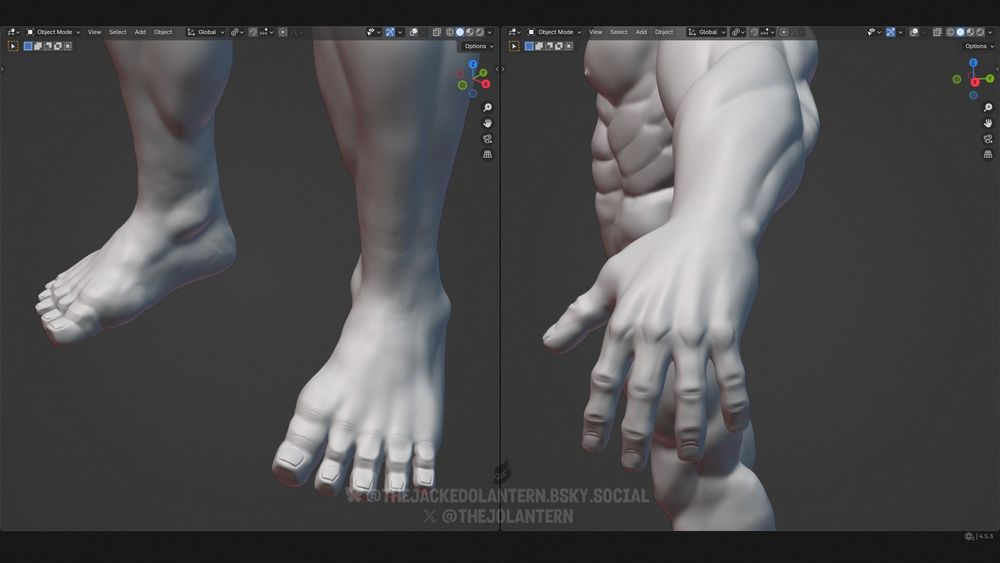
Task: Toggle overlays button in right viewport
Action: [x=914, y=32]
